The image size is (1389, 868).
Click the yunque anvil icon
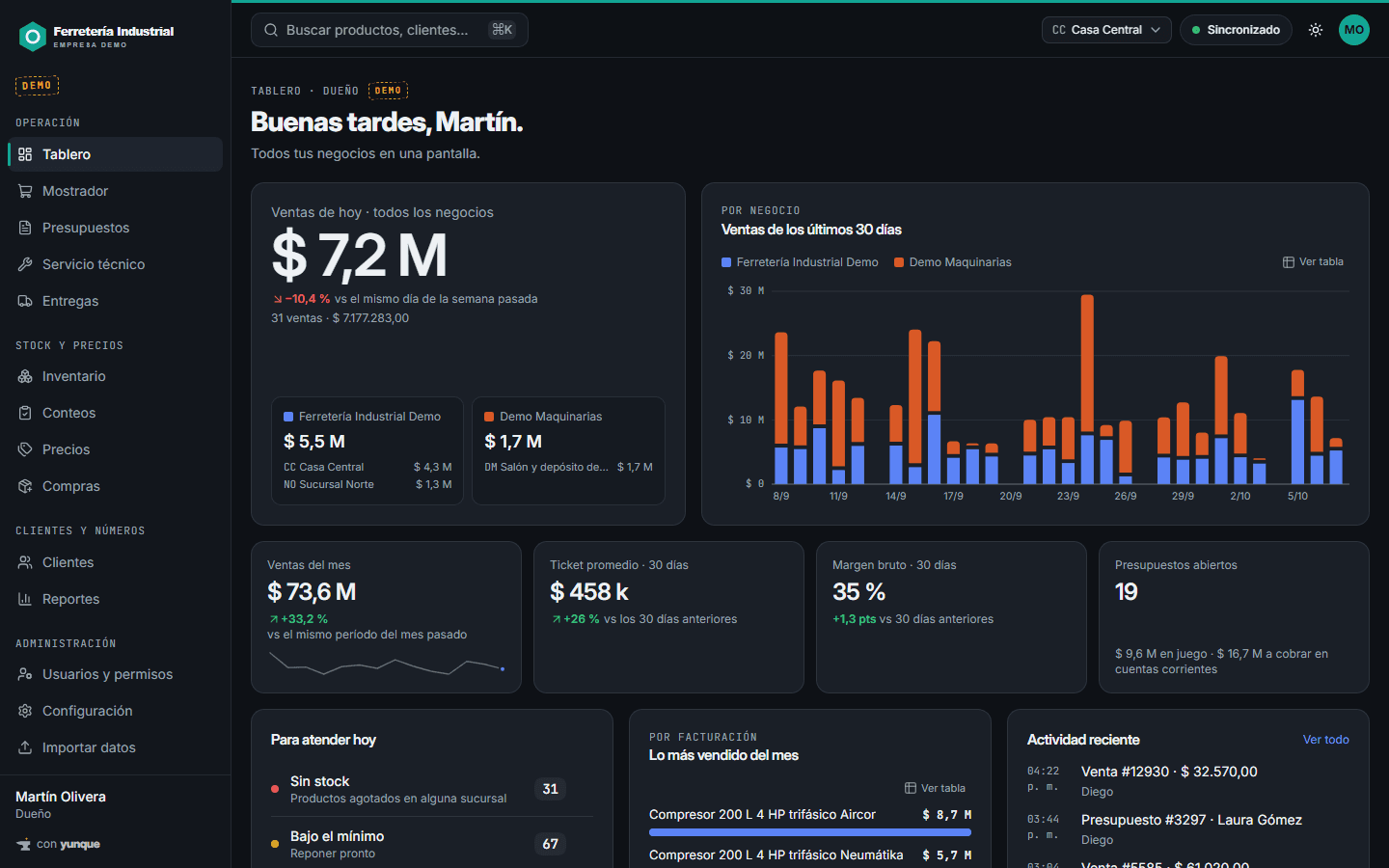(23, 845)
